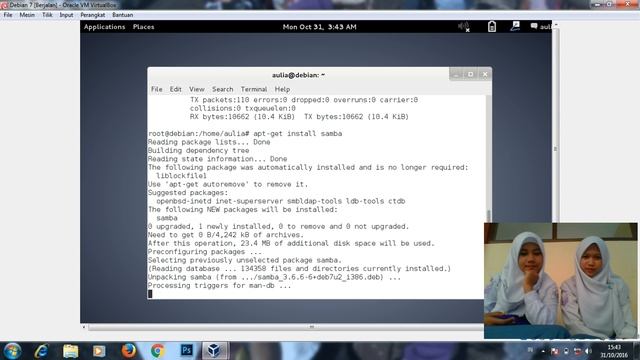Click 'Building dependency tree' line
Viewport: 640px width, 360px height.
pyautogui.click(x=198, y=151)
